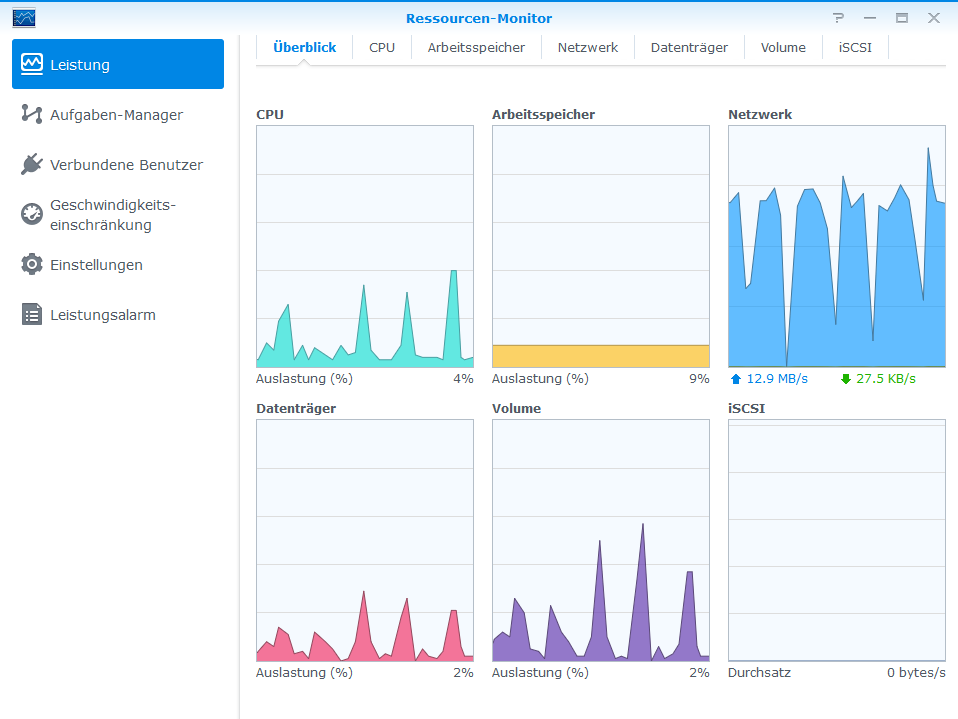Go to the Volume tab
The image size is (958, 719).
(x=783, y=48)
